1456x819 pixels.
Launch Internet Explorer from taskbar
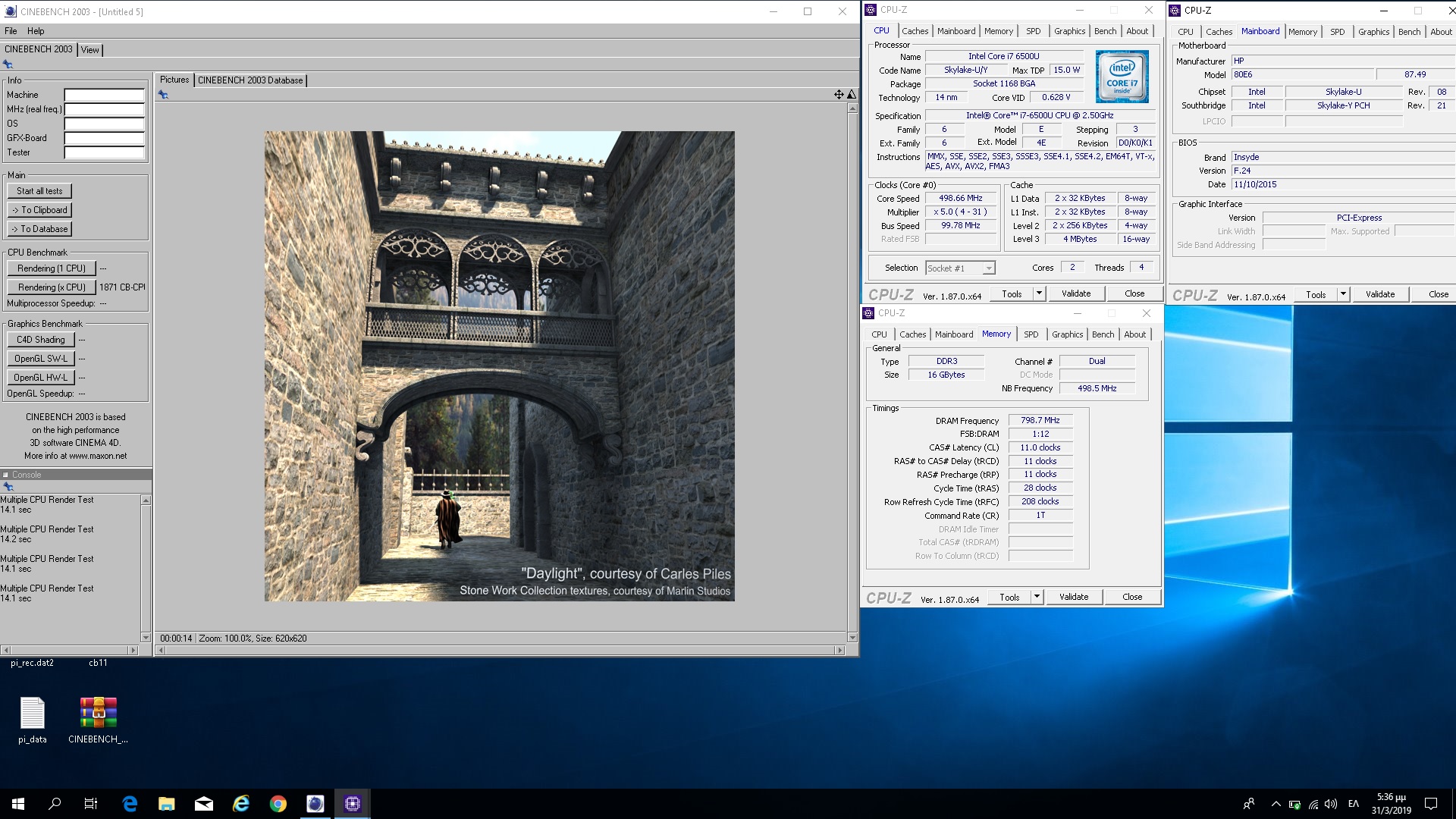(241, 804)
